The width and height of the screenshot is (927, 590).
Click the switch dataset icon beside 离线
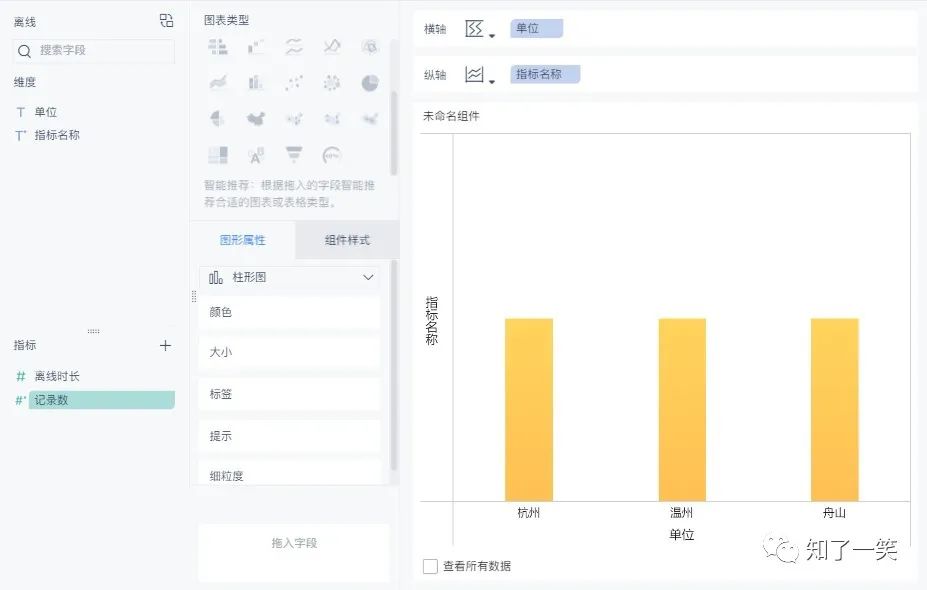coord(166,21)
